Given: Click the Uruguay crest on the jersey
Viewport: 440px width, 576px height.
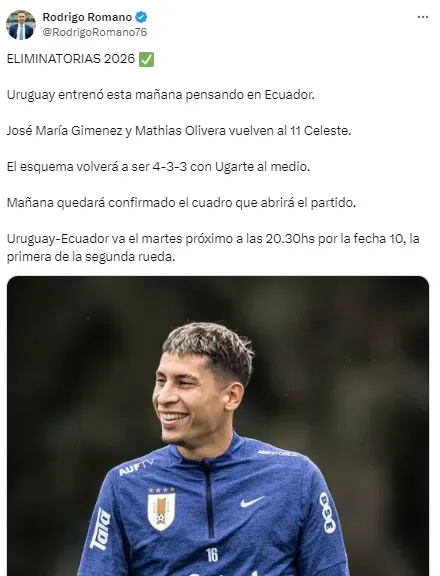Looking at the screenshot, I should coord(161,509).
